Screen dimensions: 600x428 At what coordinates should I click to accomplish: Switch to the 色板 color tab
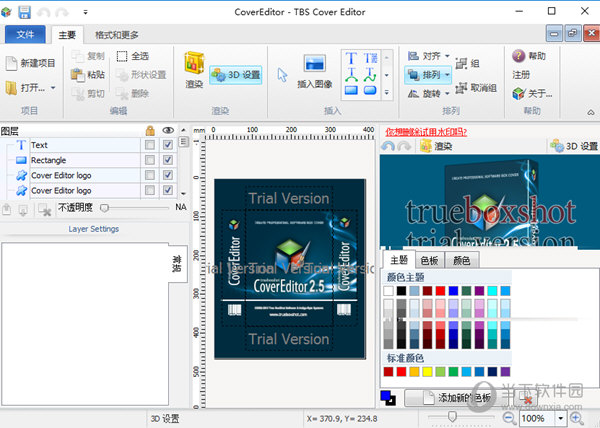click(x=429, y=260)
